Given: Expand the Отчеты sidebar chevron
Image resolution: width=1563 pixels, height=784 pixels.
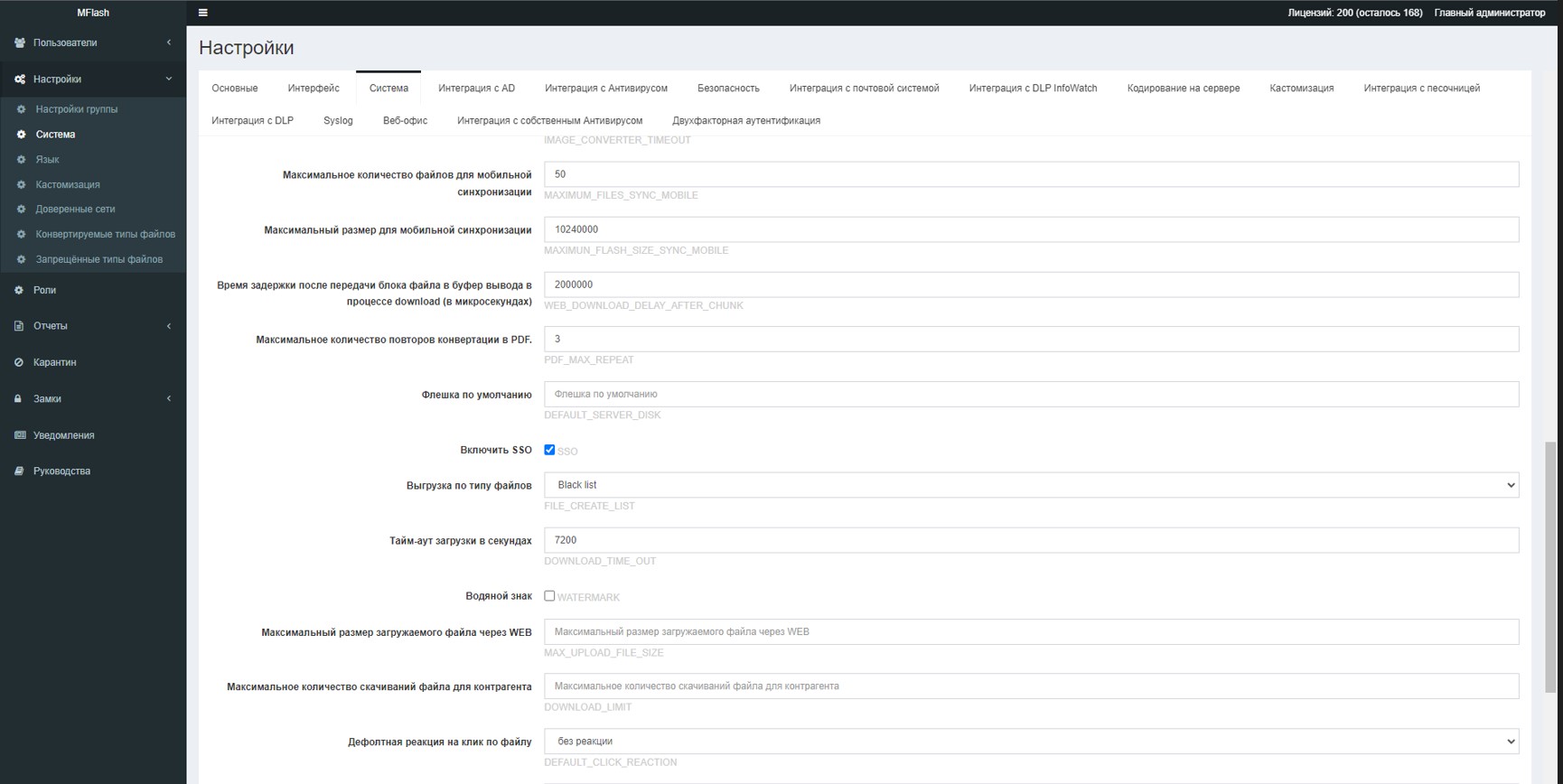Looking at the screenshot, I should pos(169,326).
